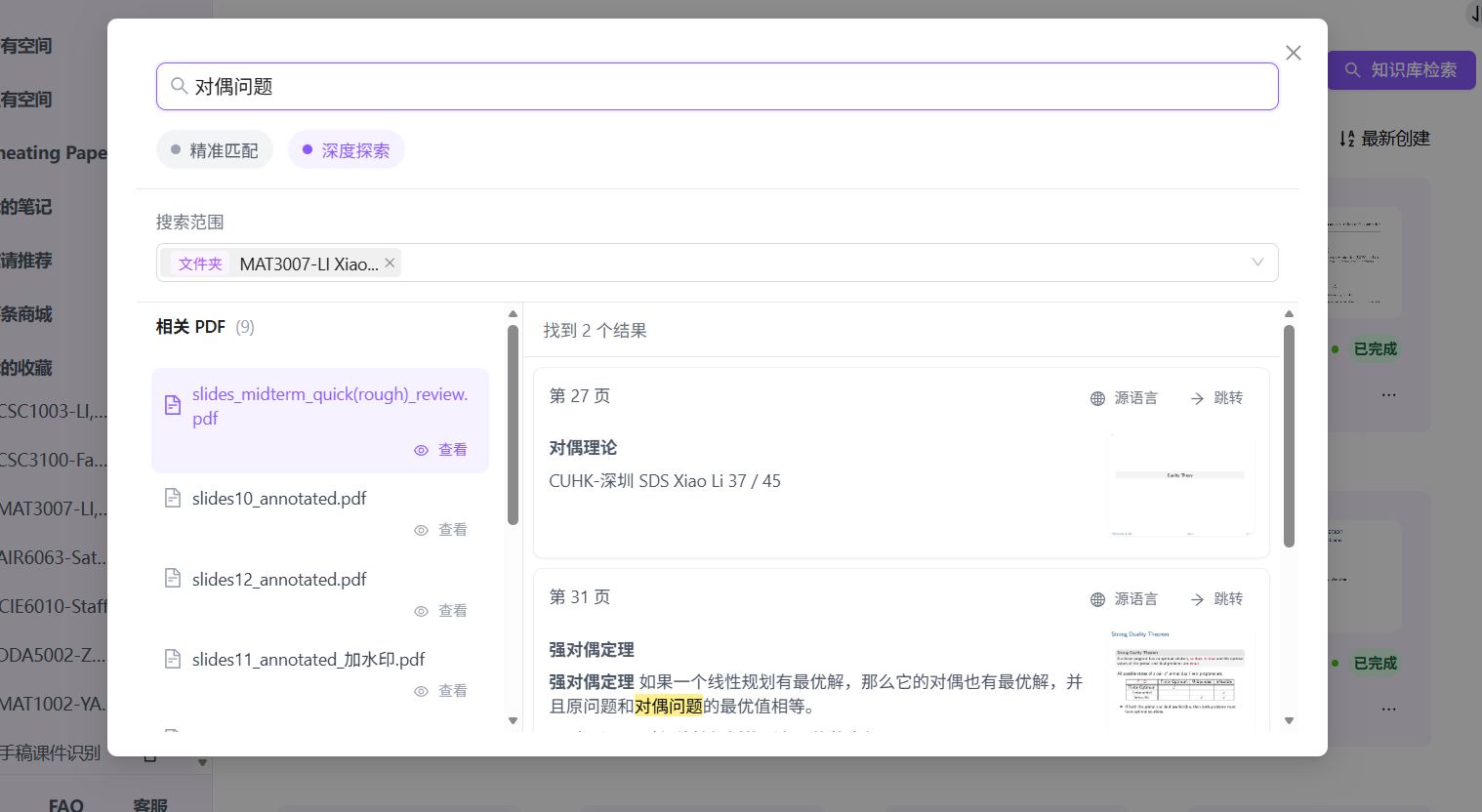Click jump arrow on page 31 result
The image size is (1482, 812).
[1197, 599]
